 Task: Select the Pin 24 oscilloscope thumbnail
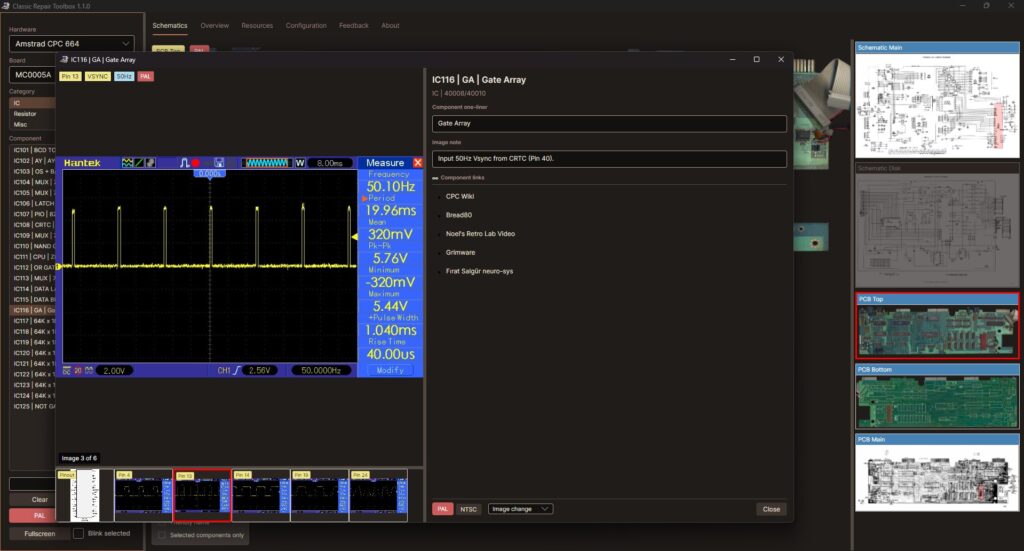click(378, 496)
